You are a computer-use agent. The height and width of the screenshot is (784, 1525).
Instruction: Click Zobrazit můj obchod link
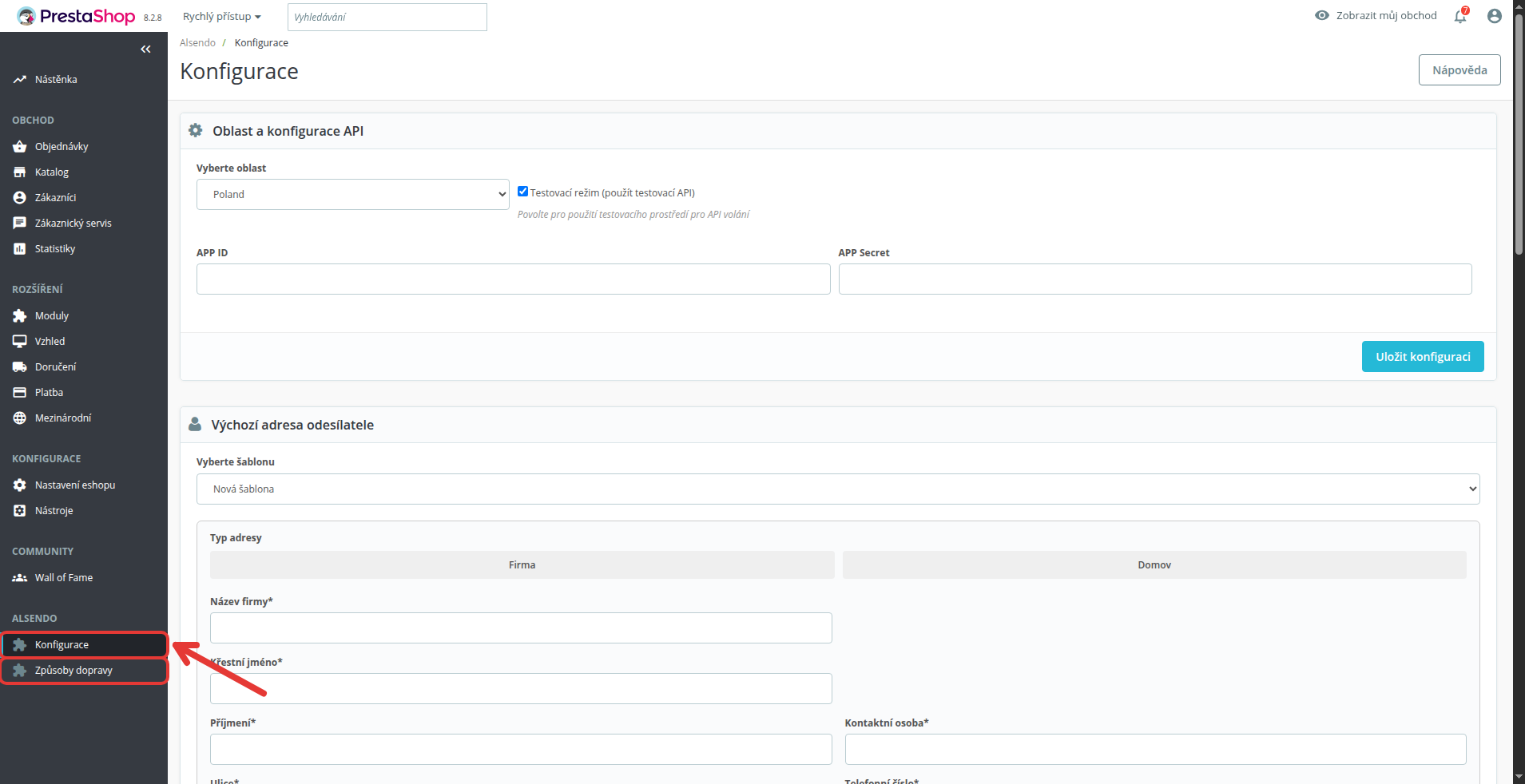click(1386, 15)
